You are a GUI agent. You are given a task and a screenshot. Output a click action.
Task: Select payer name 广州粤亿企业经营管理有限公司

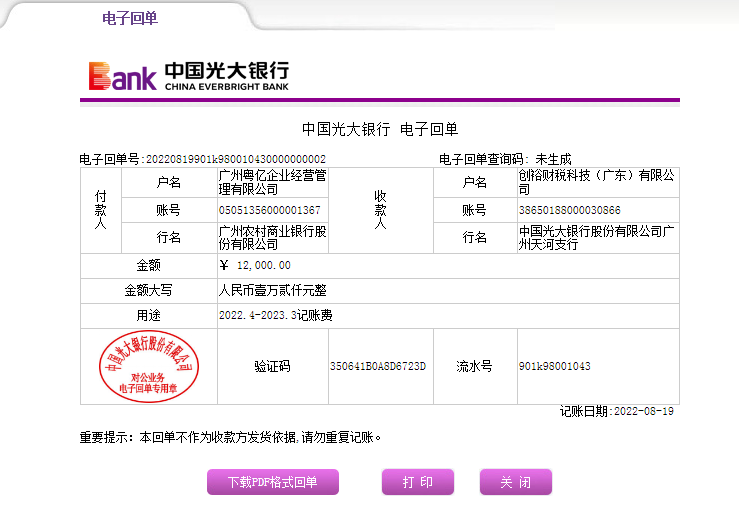click(272, 182)
